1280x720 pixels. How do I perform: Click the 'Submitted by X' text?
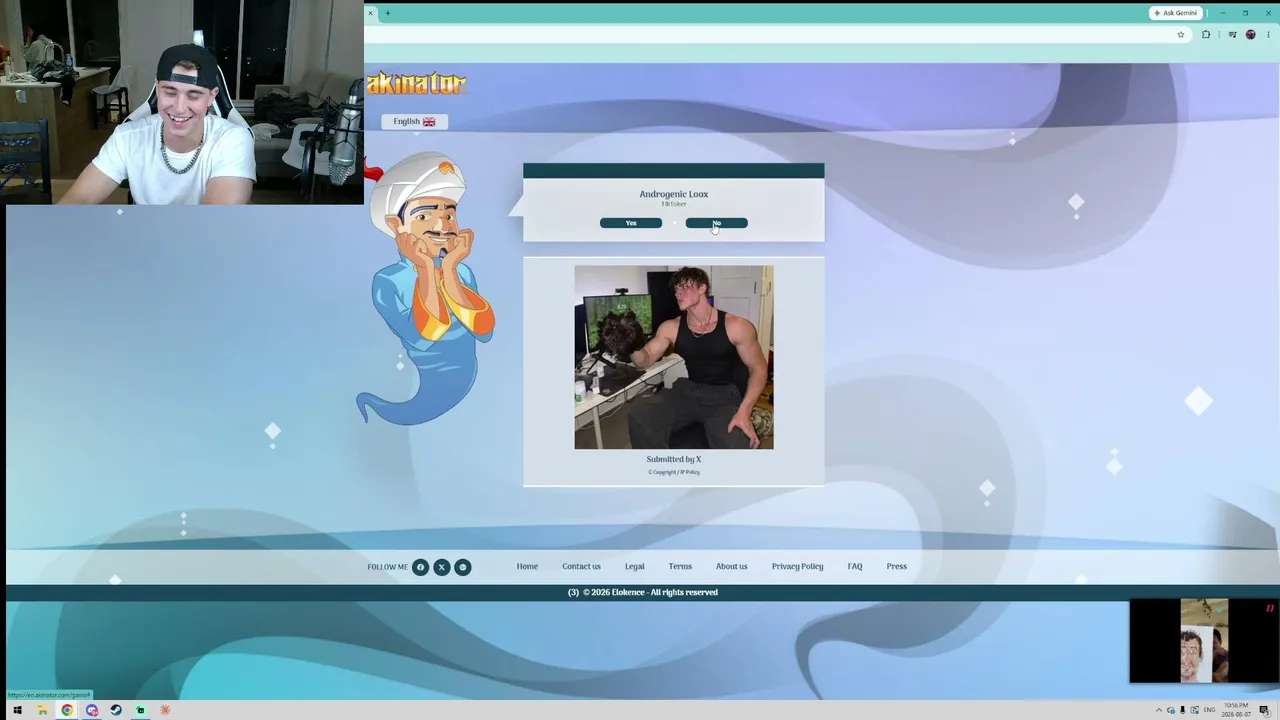(x=674, y=459)
